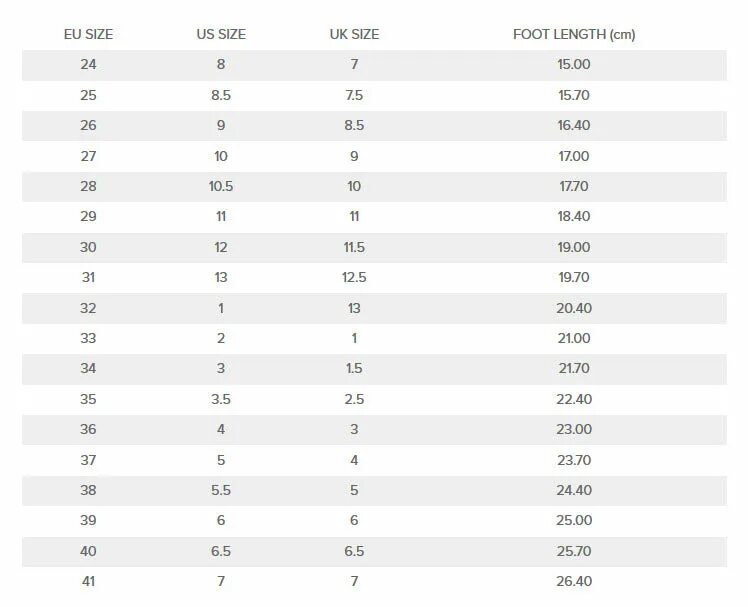Click the US SIZE column header
Screen dimensions: 748x607
(221, 34)
